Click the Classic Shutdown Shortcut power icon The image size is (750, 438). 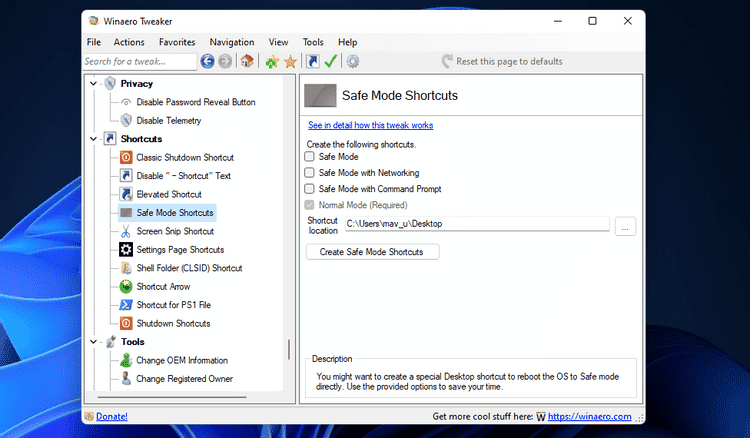[x=126, y=157]
